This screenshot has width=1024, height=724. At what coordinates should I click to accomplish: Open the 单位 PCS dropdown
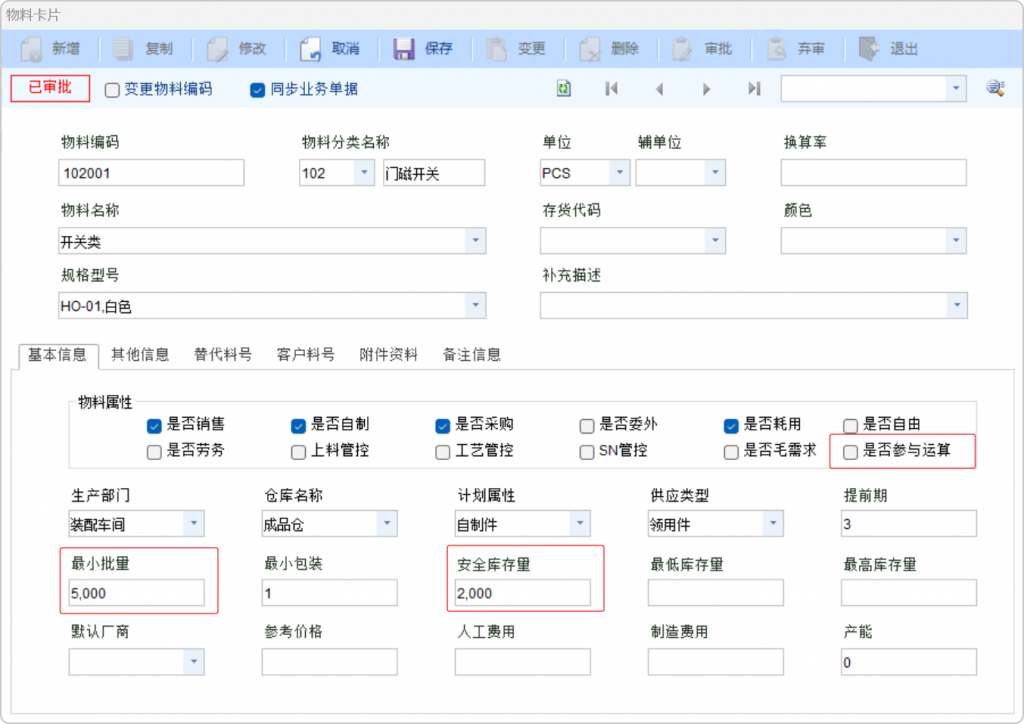620,173
